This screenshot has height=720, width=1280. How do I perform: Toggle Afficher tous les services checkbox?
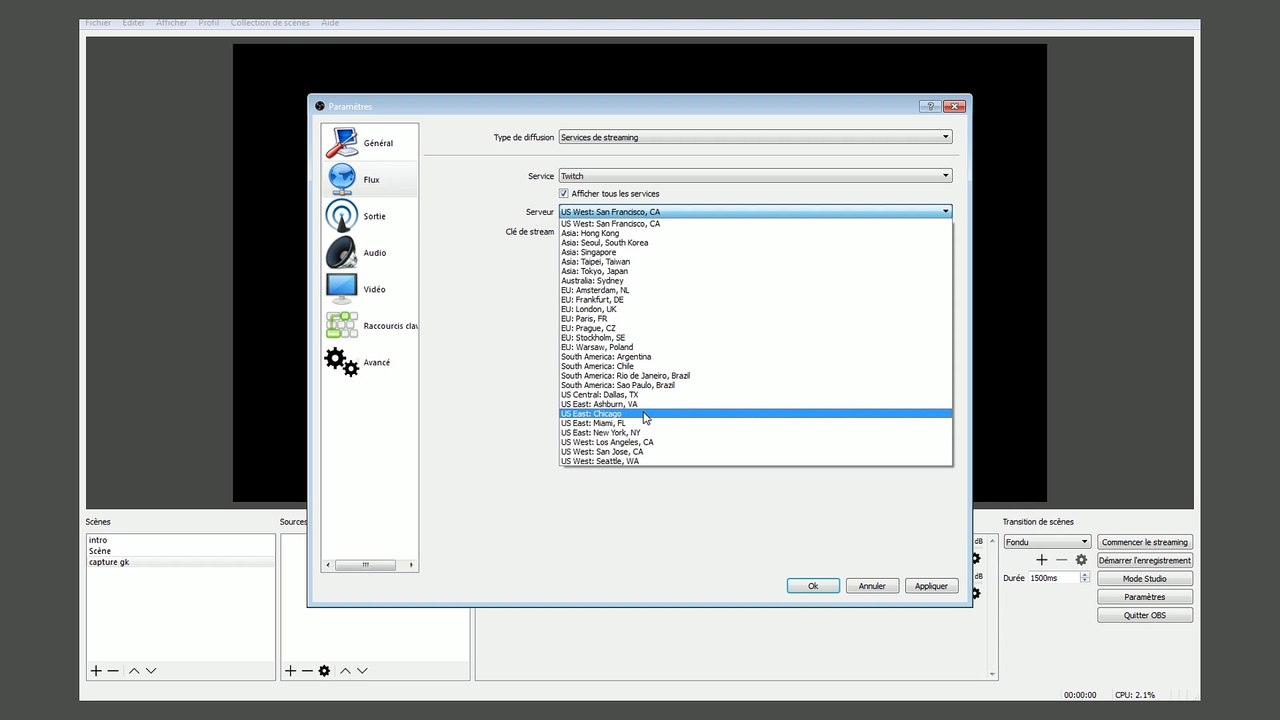(564, 194)
